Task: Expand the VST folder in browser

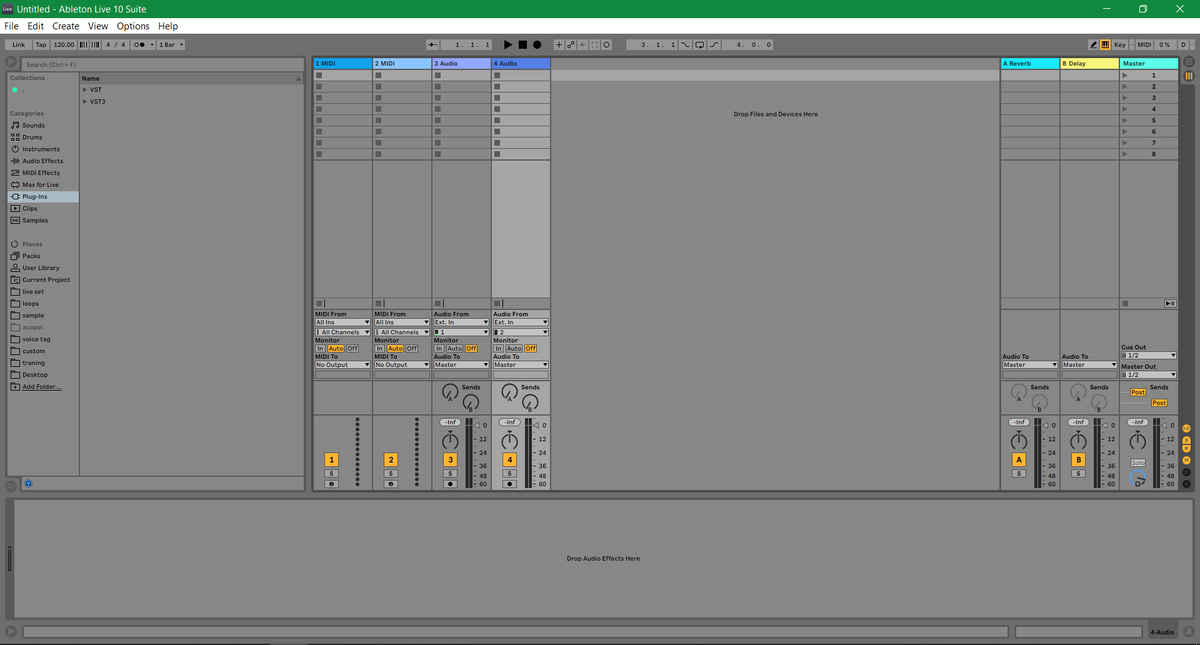Action: (85, 89)
